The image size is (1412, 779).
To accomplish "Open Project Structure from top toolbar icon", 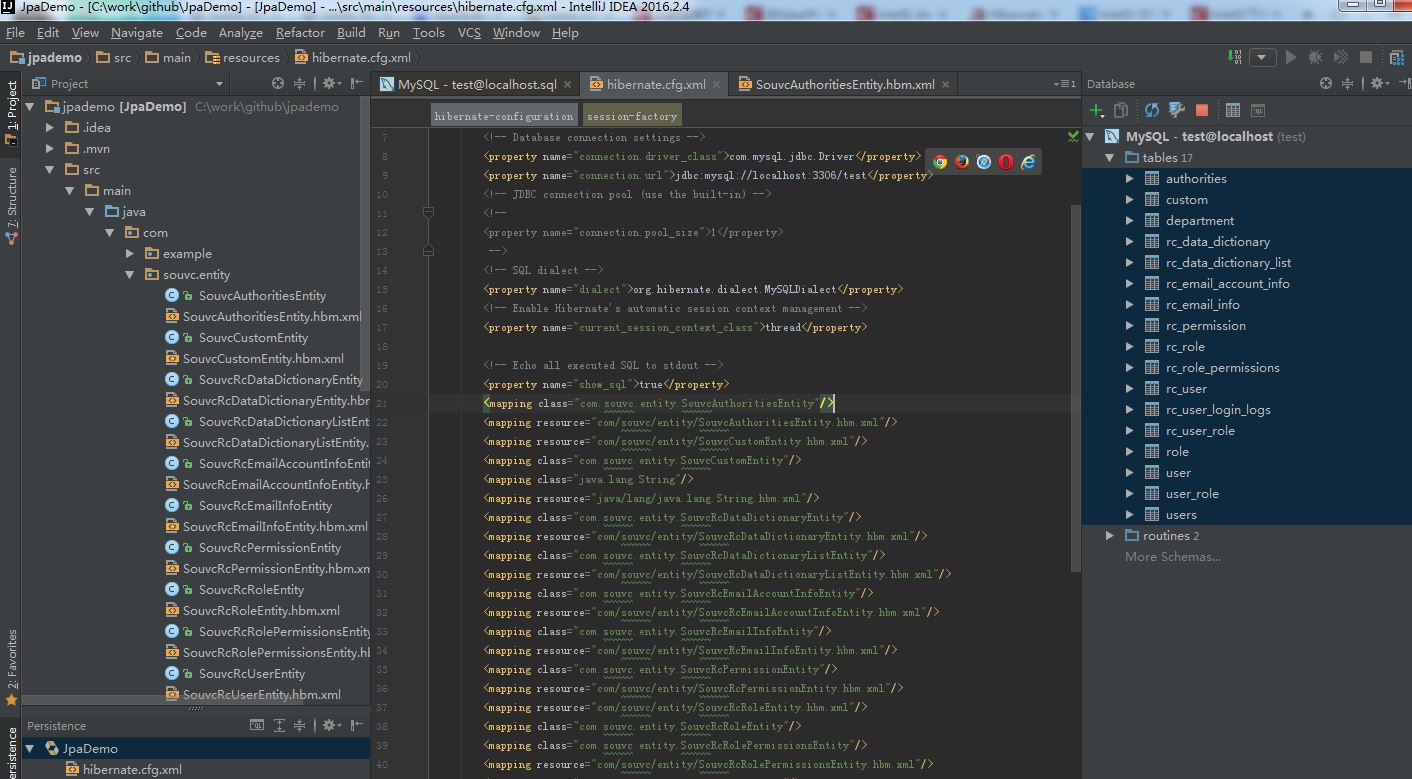I will point(1397,57).
